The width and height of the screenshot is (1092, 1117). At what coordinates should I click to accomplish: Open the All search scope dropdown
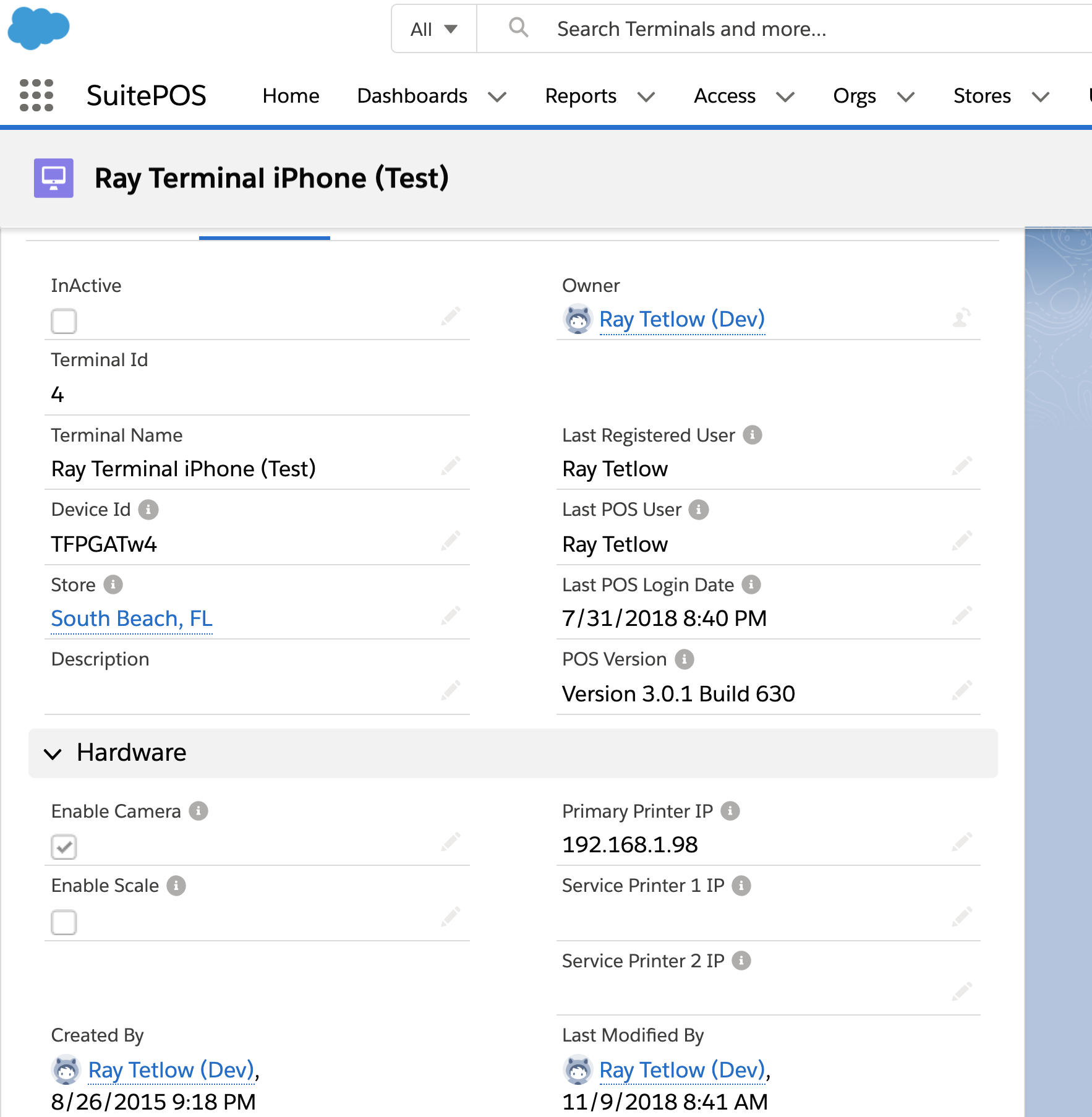tap(434, 29)
